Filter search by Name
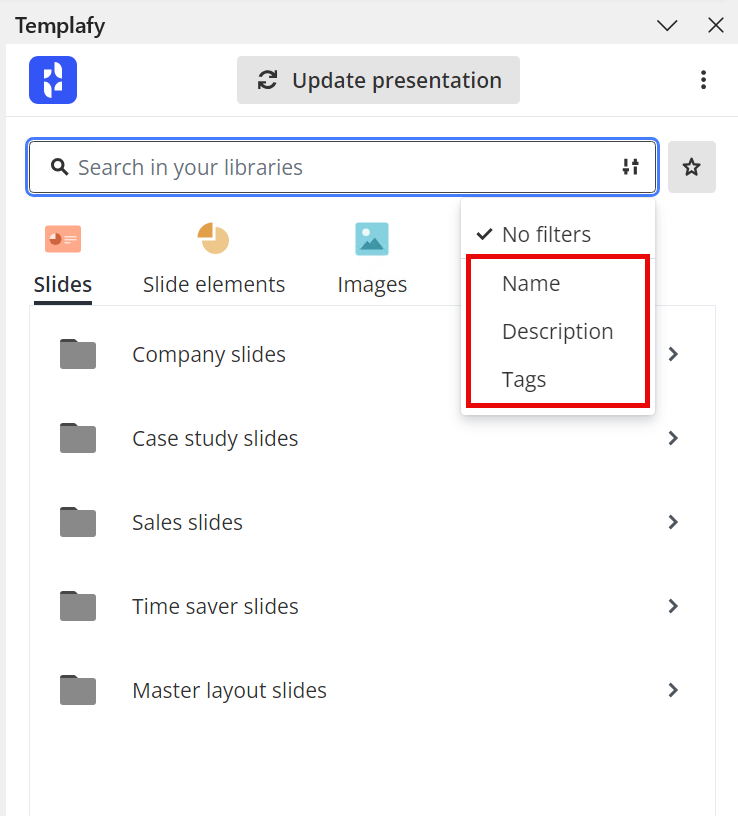 point(557,284)
